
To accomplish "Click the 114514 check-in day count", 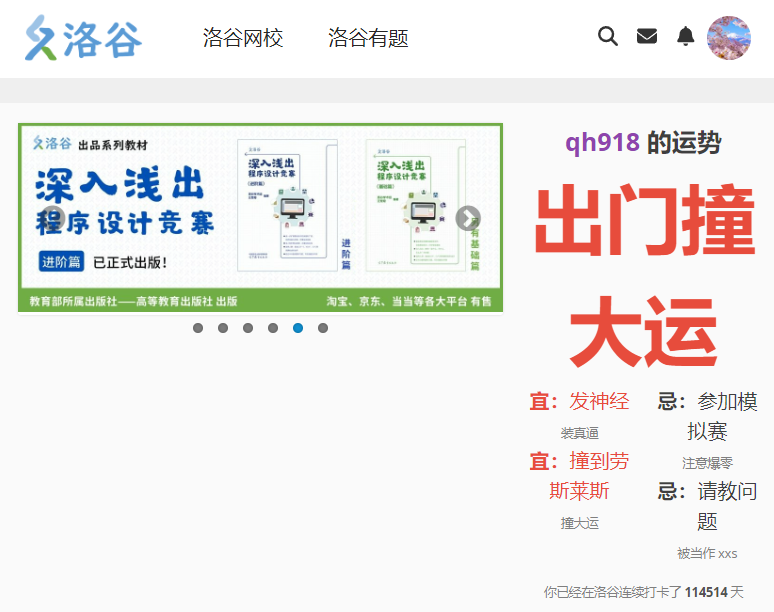I will click(x=706, y=592).
